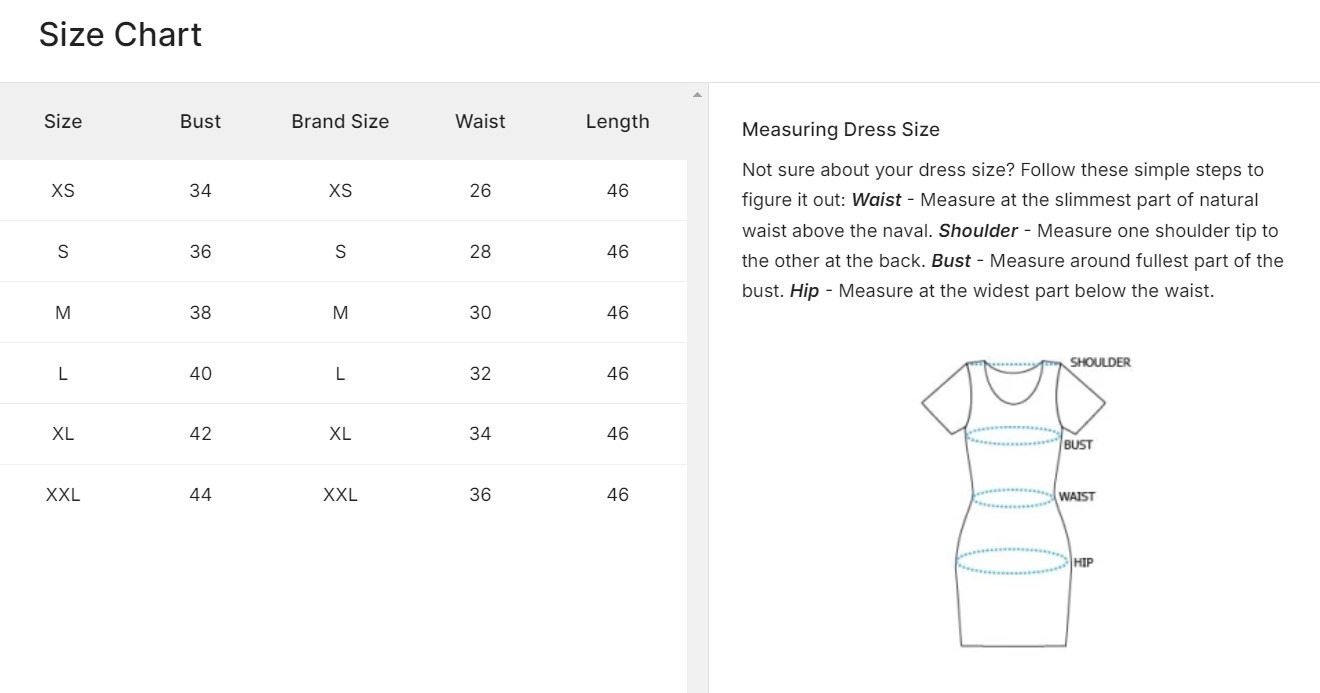The image size is (1320, 693).
Task: Click the Brand Size column header
Action: pos(340,121)
